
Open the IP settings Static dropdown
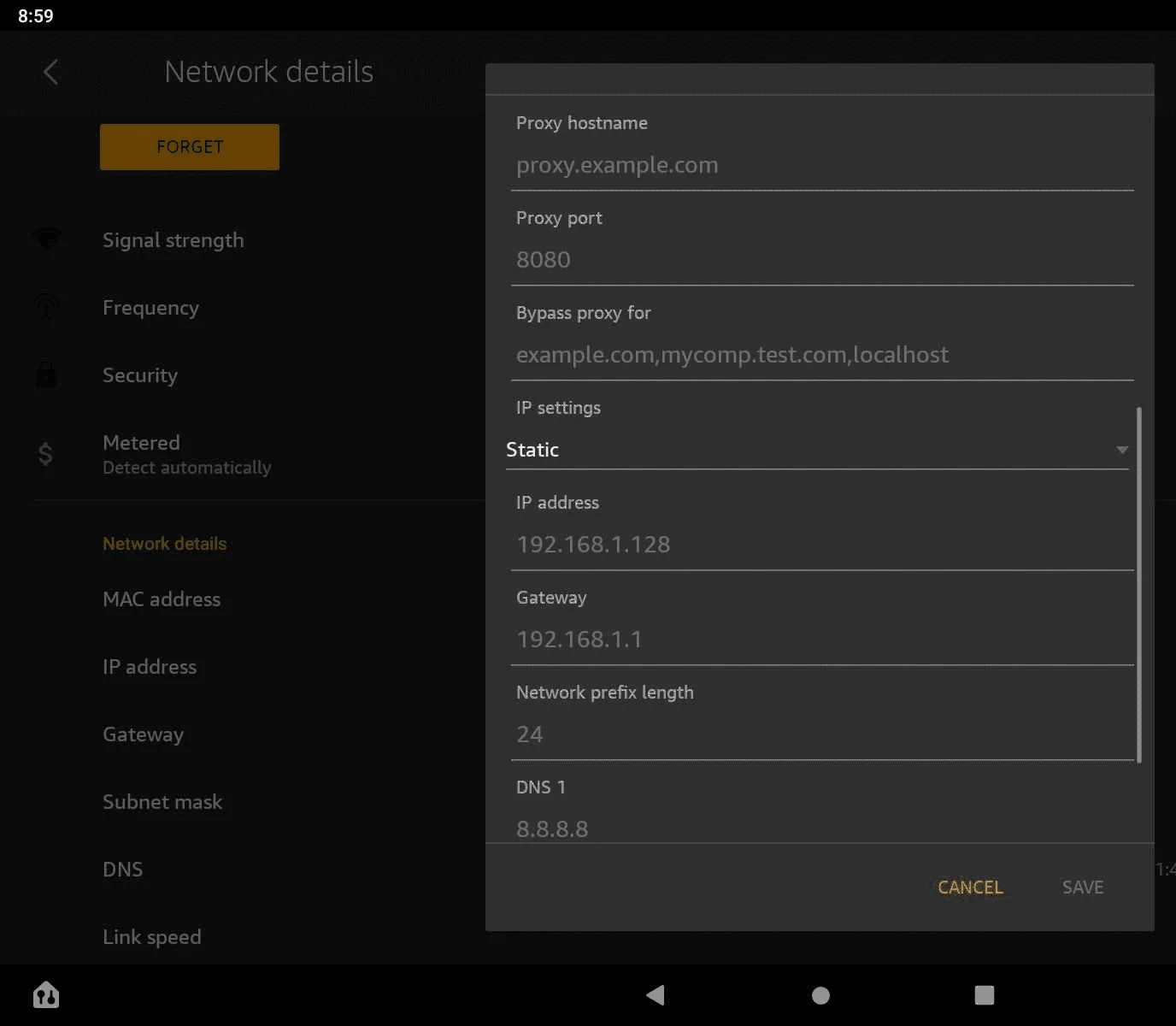[818, 450]
